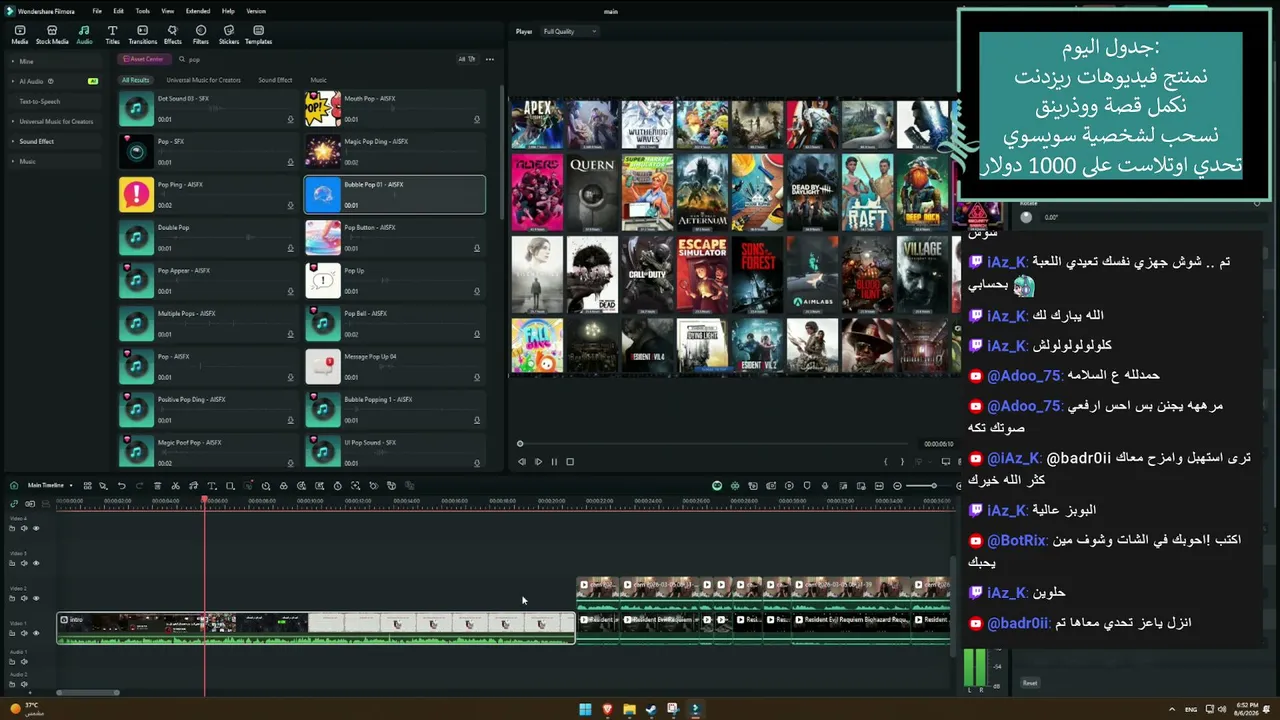The image size is (1280, 720).
Task: Open the Stickers panel
Action: click(x=229, y=35)
